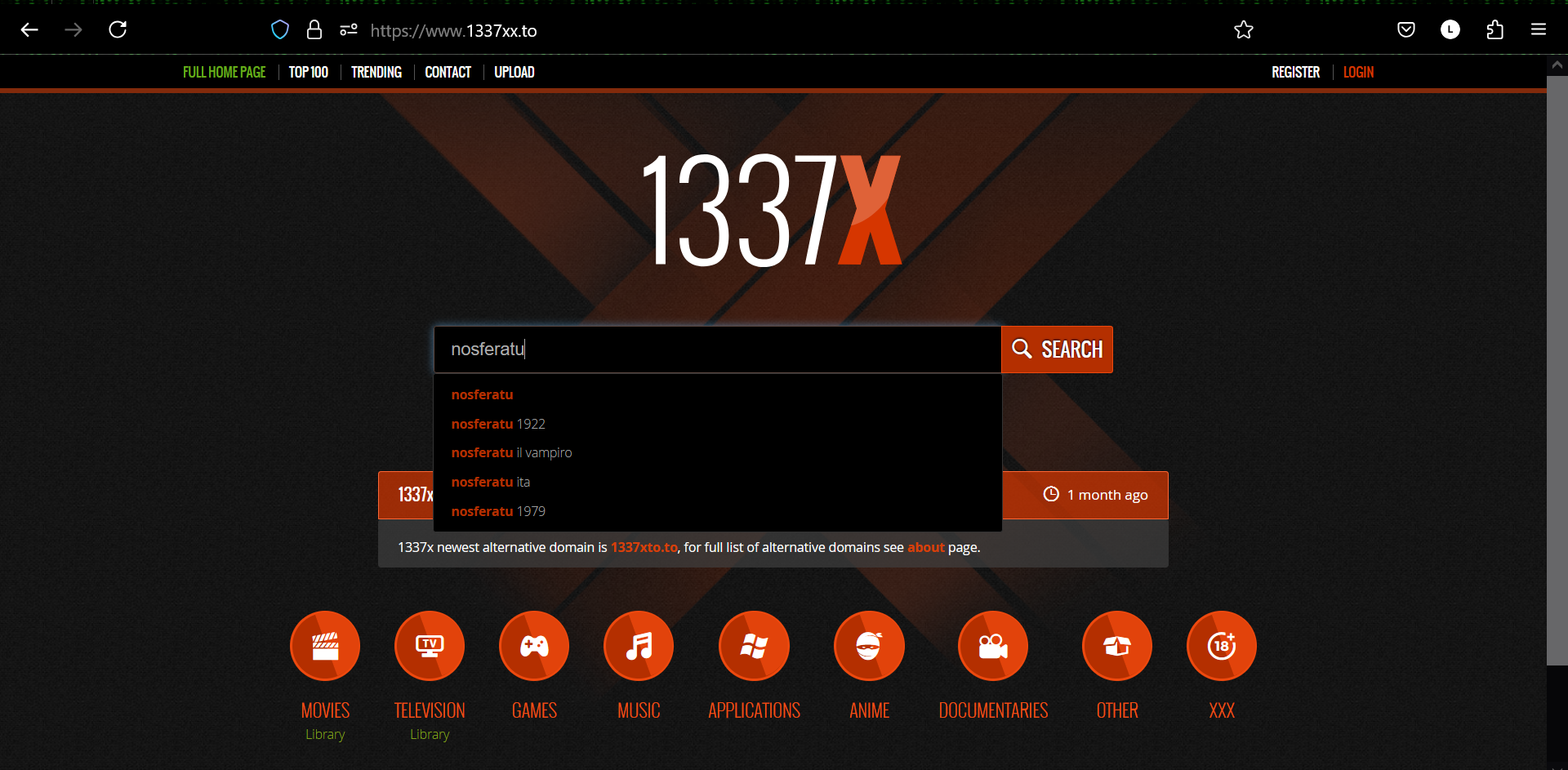Focus the search box containing nosferatu
The height and width of the screenshot is (770, 1568).
718,349
